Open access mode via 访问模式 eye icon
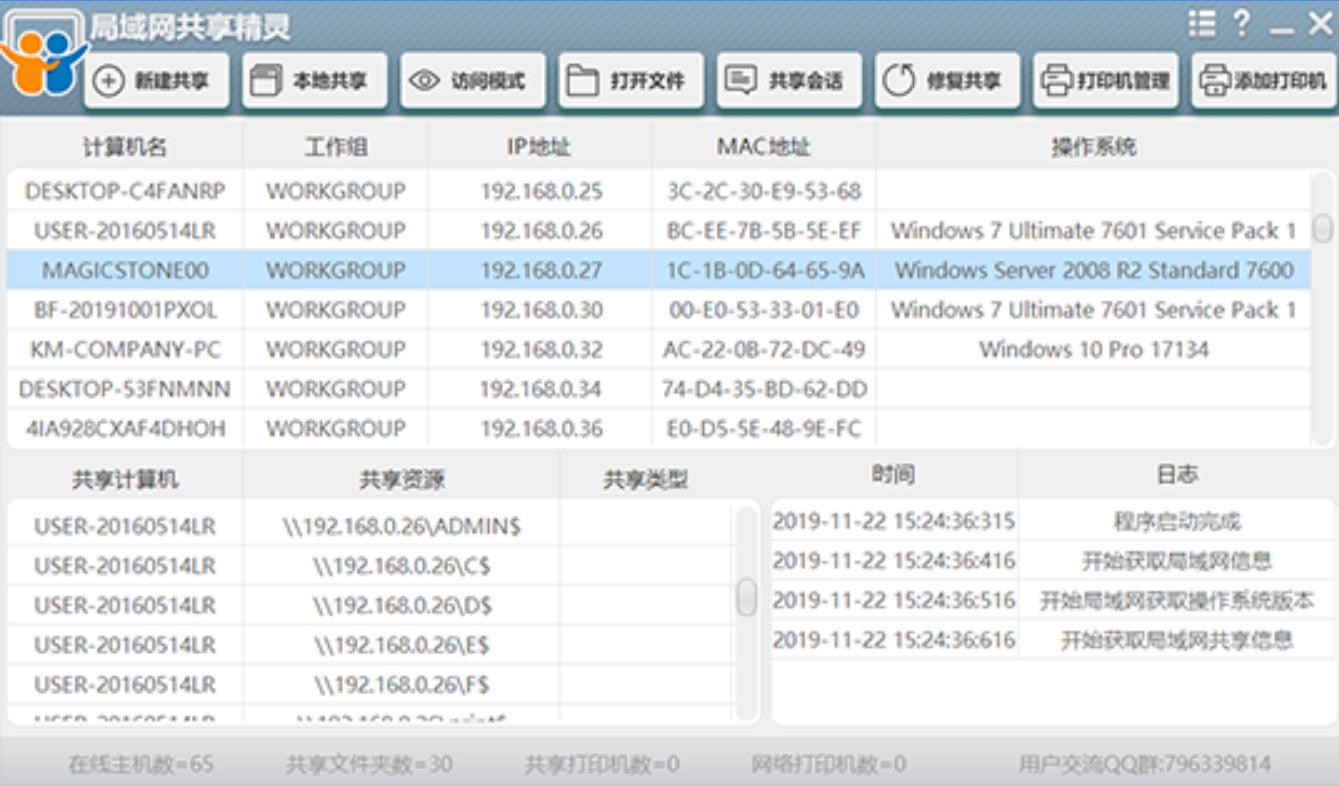Screen dimensions: 1339x786 pos(473,82)
